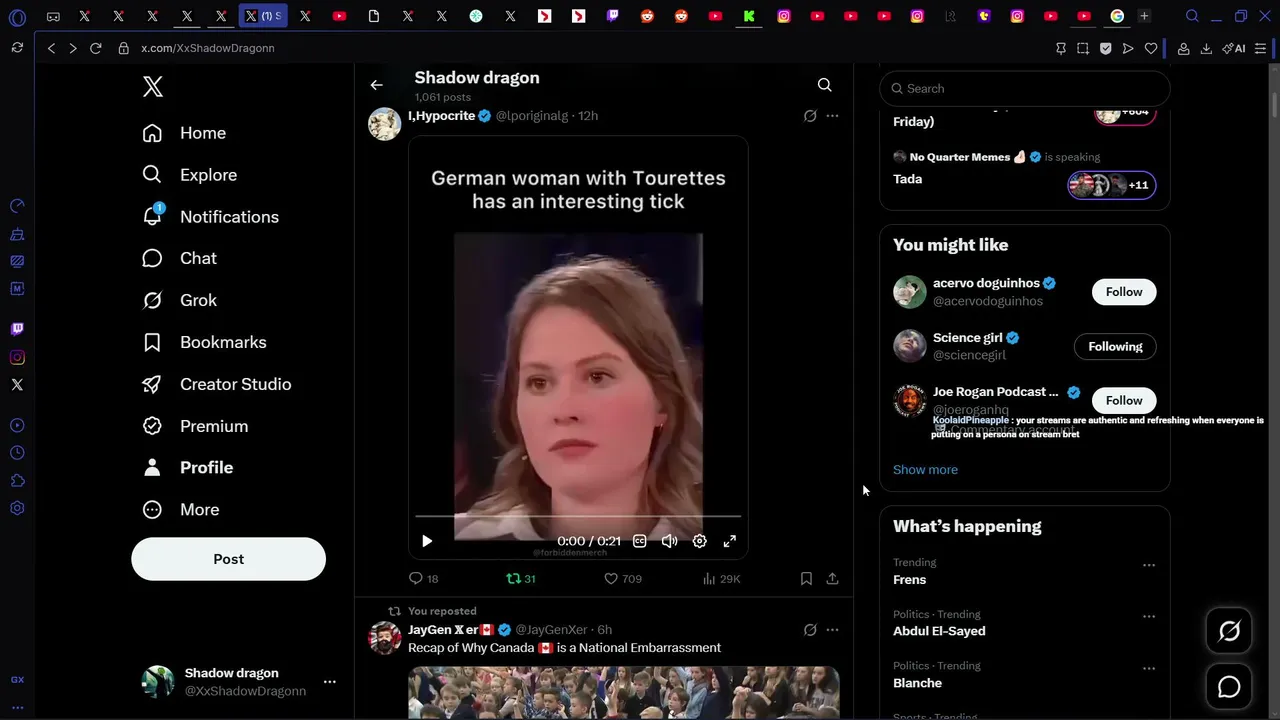The image size is (1280, 720).
Task: Open Creator Studio in left navigation
Action: [x=217, y=385]
